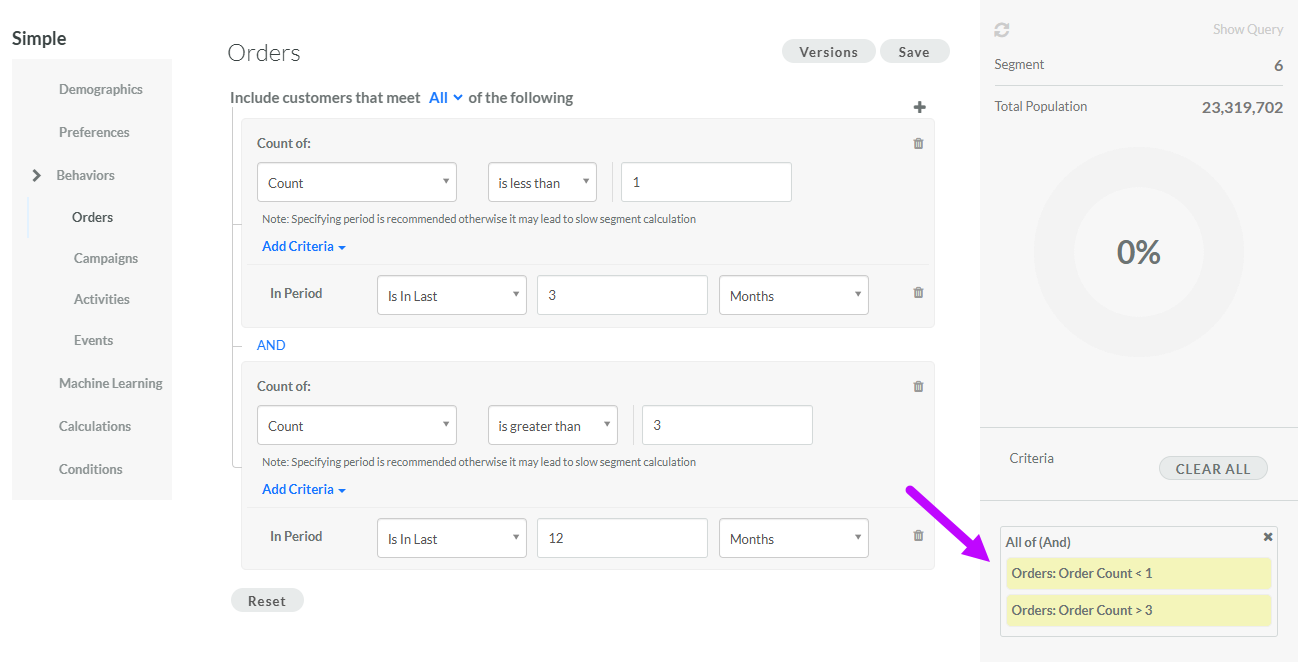
Task: Click the CLEAR ALL criteria button
Action: (1212, 469)
